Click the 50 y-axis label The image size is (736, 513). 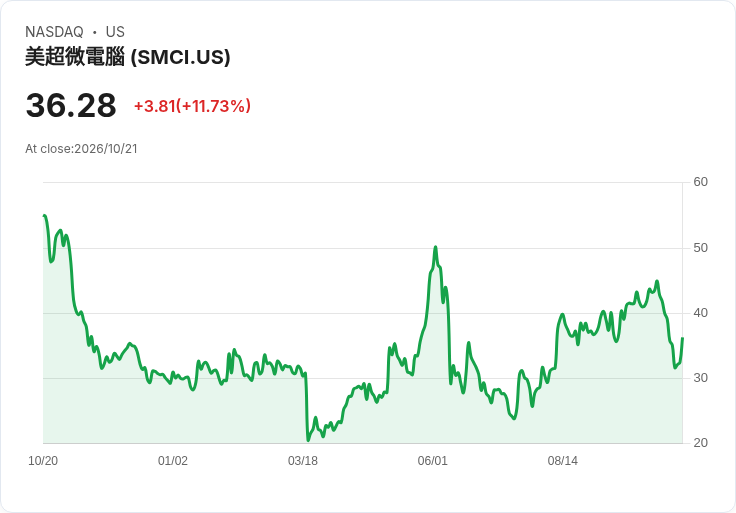pyautogui.click(x=700, y=248)
